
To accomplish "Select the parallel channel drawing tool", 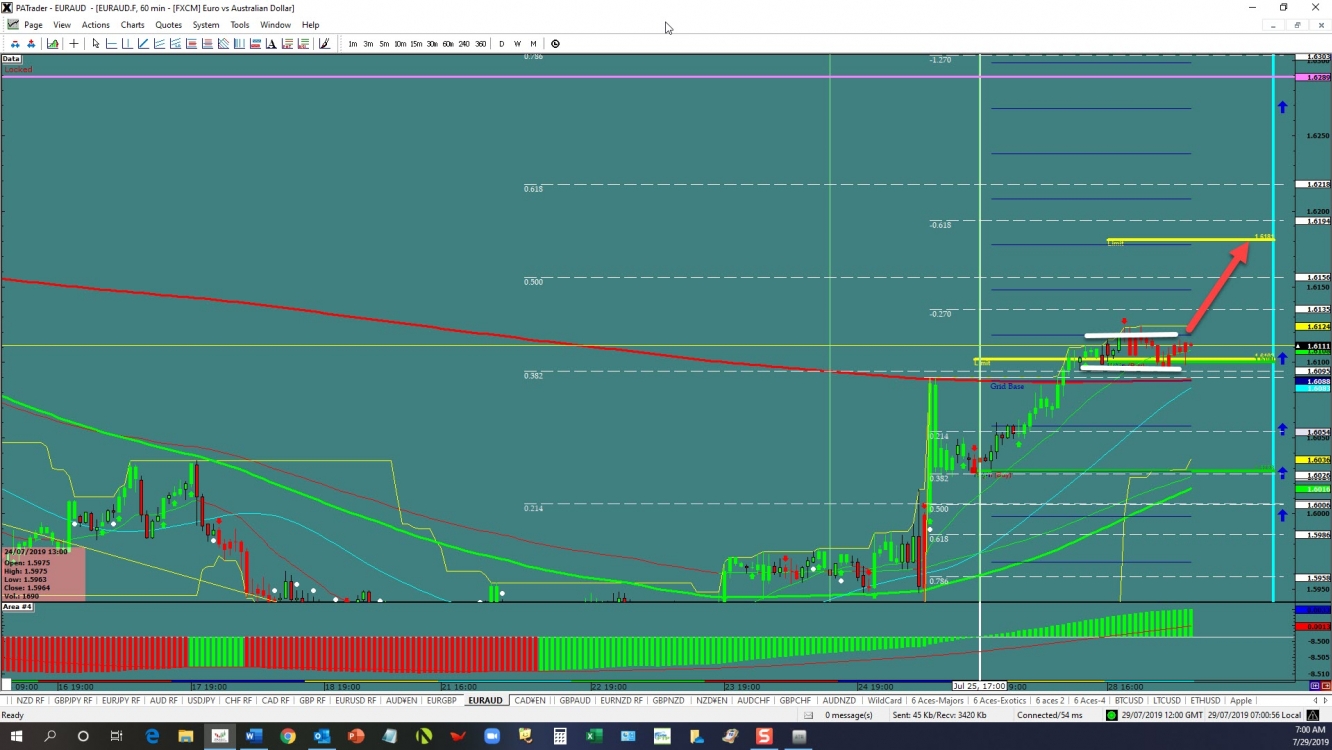I will [x=159, y=44].
